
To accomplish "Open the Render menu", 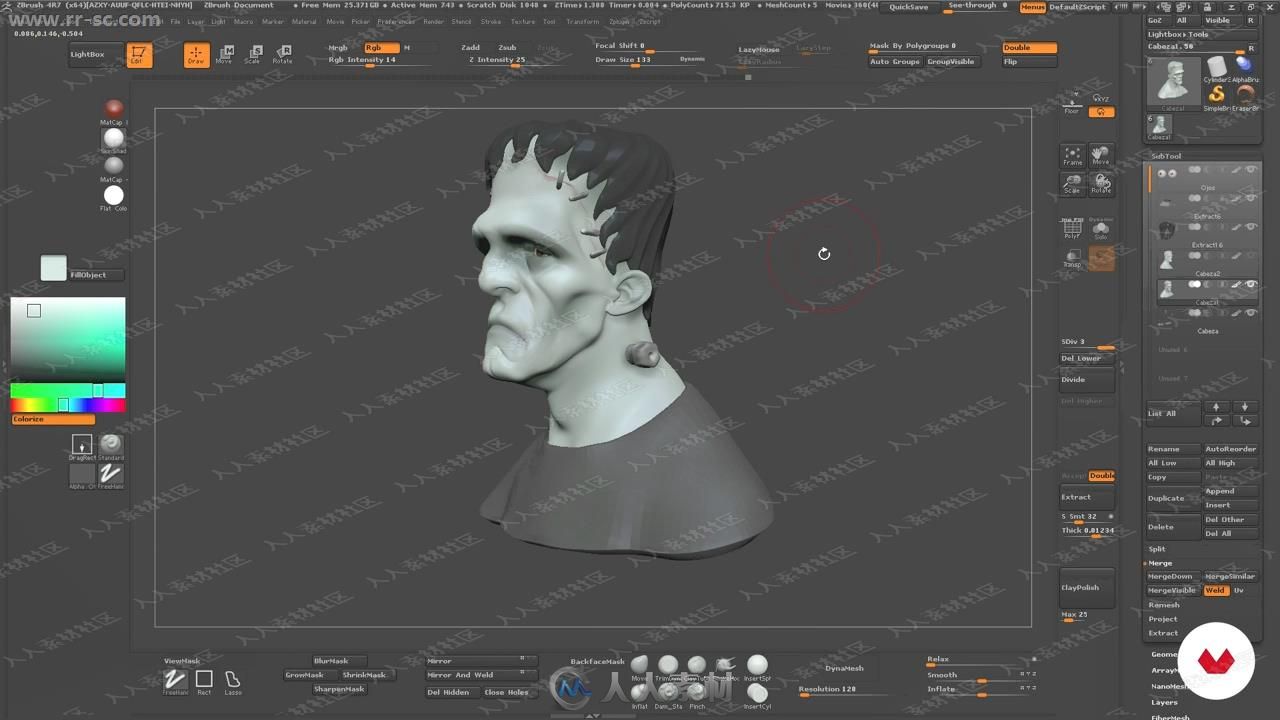I will pyautogui.click(x=433, y=21).
